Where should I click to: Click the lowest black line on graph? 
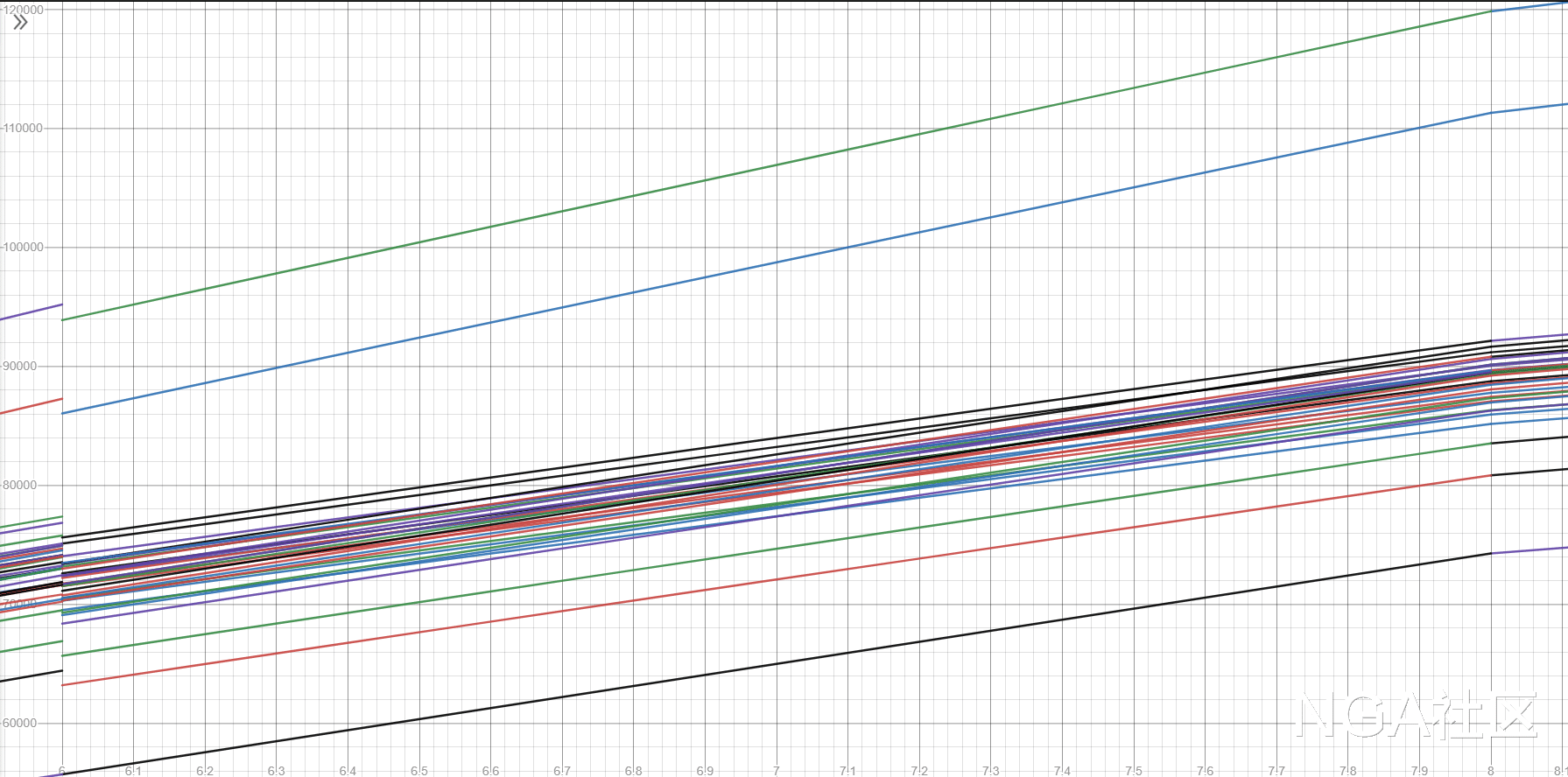777,665
